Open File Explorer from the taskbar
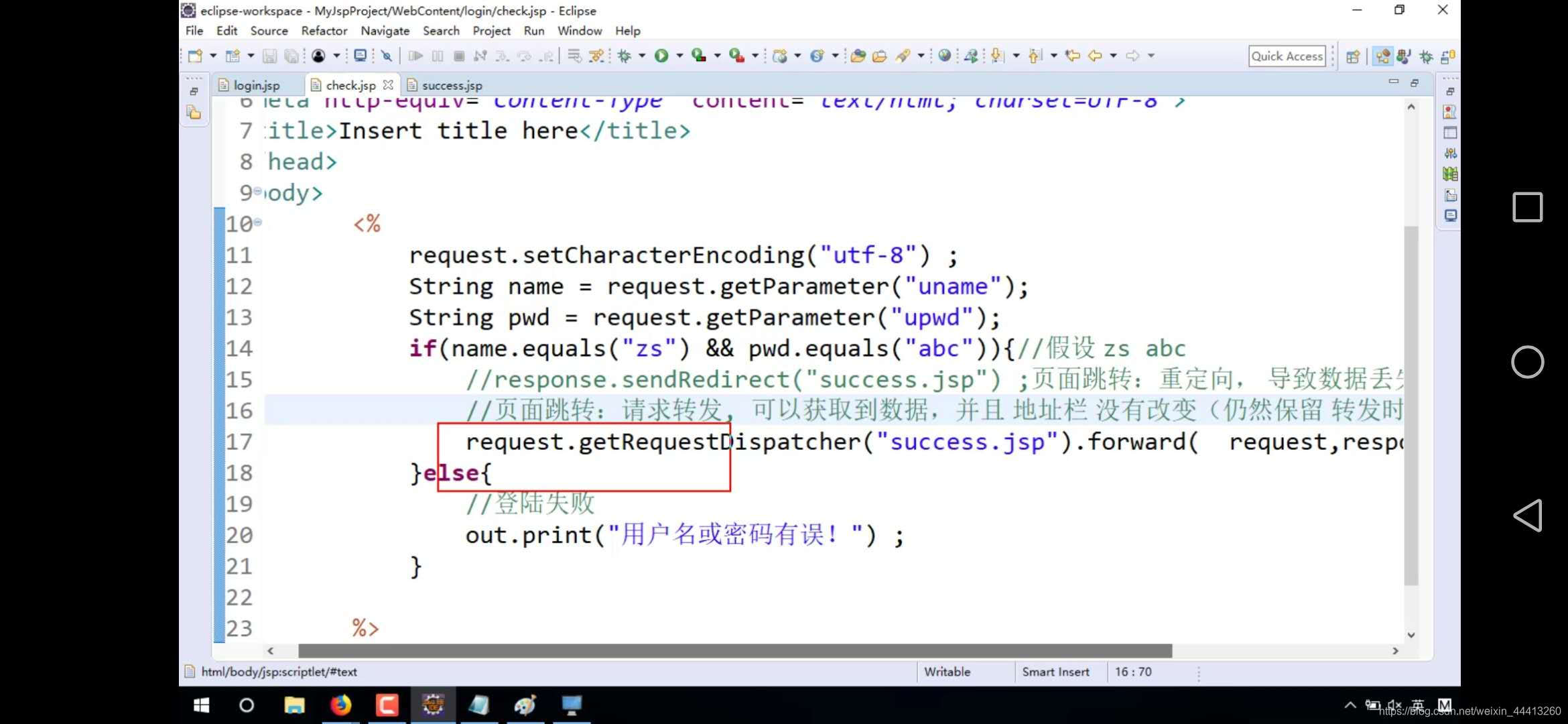 pyautogui.click(x=294, y=705)
